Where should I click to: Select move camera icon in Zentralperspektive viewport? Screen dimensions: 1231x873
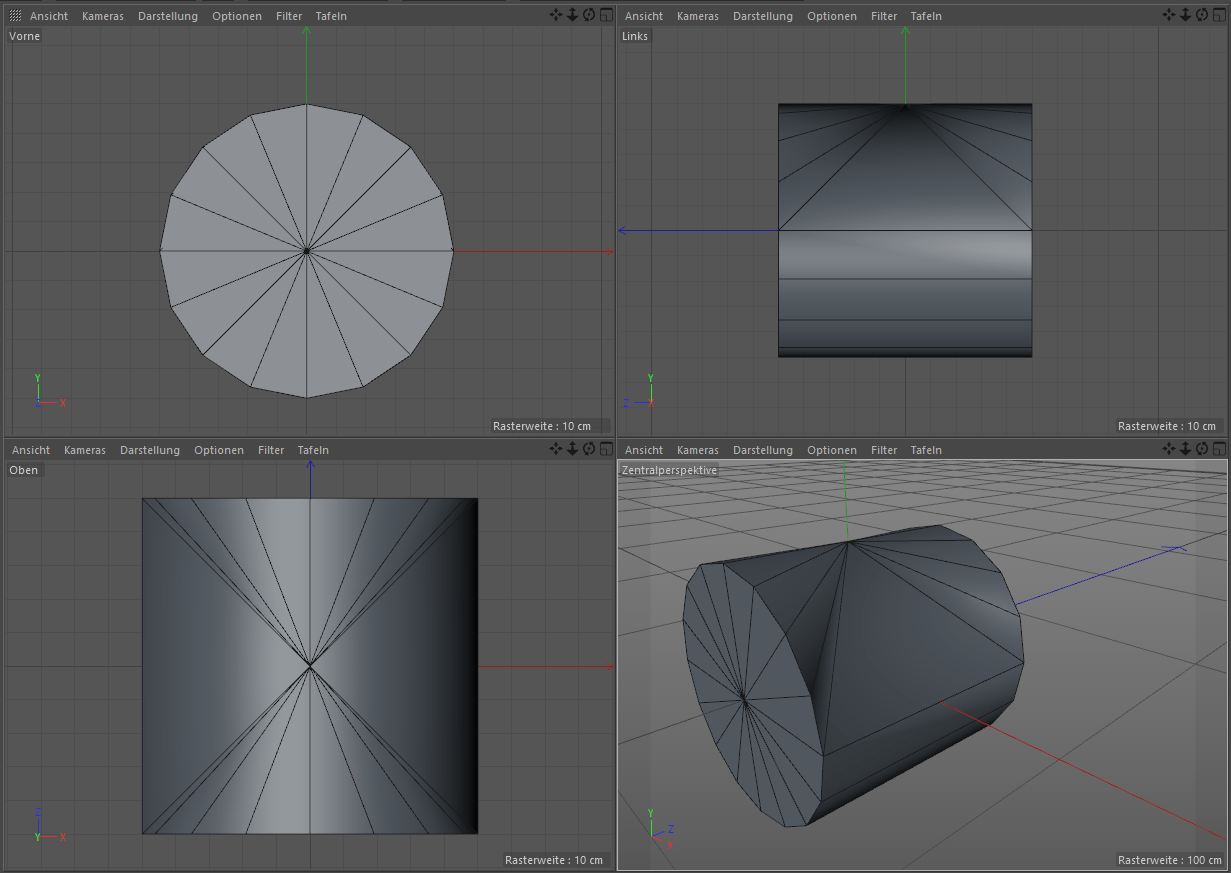[1169, 449]
